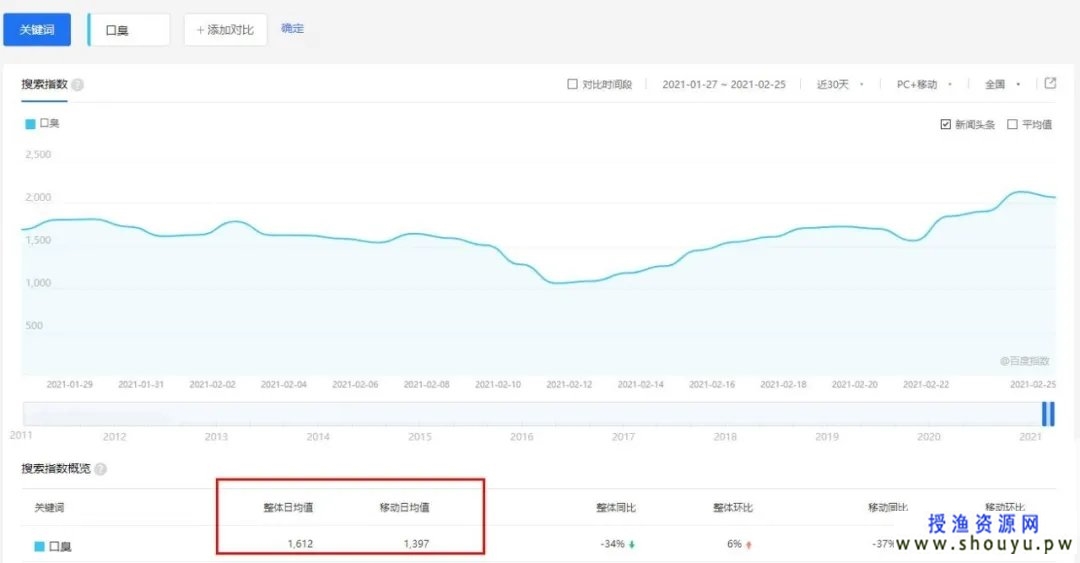Viewport: 1080px width, 563px height.
Task: Enable the 对比时间段 checkbox
Action: pyautogui.click(x=572, y=85)
